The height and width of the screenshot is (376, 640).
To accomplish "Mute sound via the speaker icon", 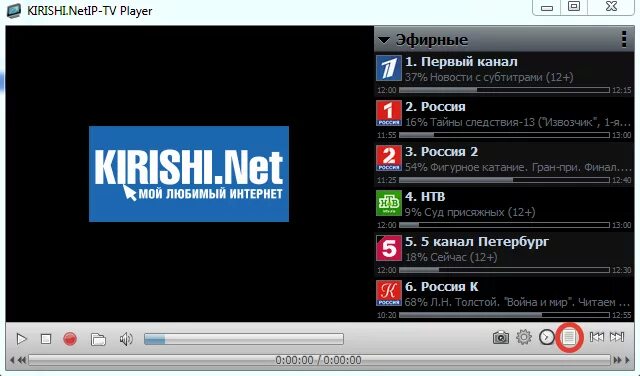I will [126, 339].
